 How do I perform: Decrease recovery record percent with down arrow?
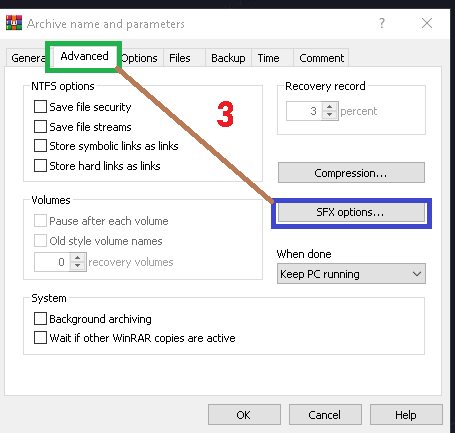click(330, 115)
